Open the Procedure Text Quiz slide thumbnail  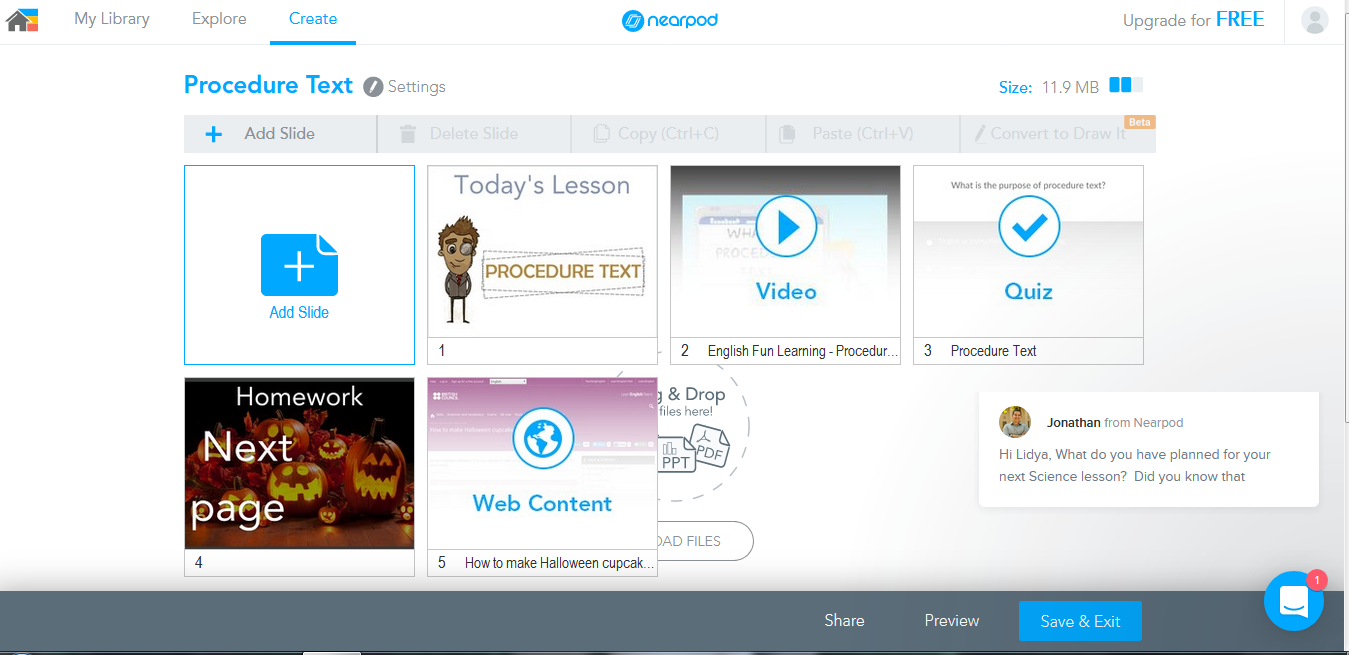[x=1028, y=252]
